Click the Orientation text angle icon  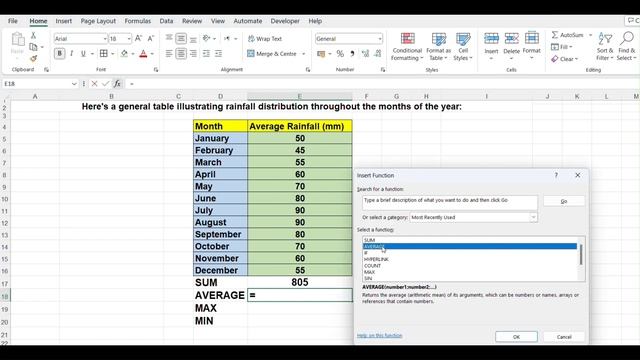click(x=207, y=38)
